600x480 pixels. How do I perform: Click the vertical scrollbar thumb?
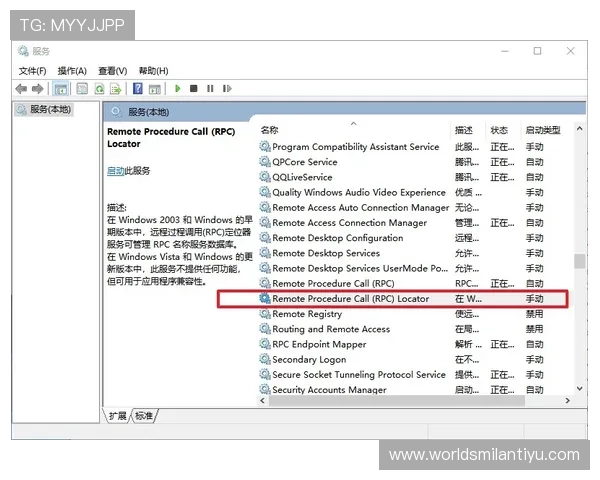pyautogui.click(x=580, y=261)
